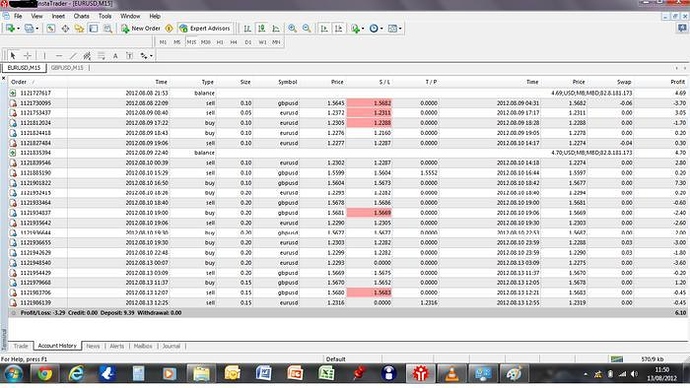
Task: Open the Charts menu
Action: (x=81, y=16)
